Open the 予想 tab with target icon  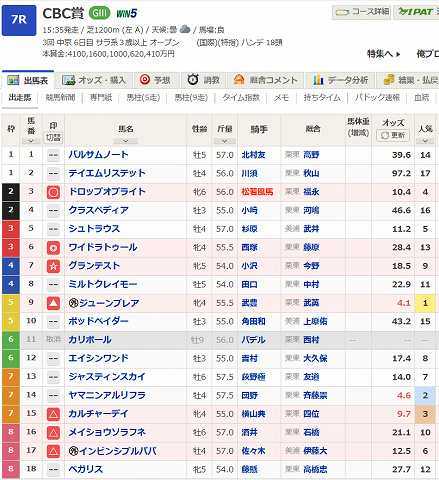[x=155, y=80]
